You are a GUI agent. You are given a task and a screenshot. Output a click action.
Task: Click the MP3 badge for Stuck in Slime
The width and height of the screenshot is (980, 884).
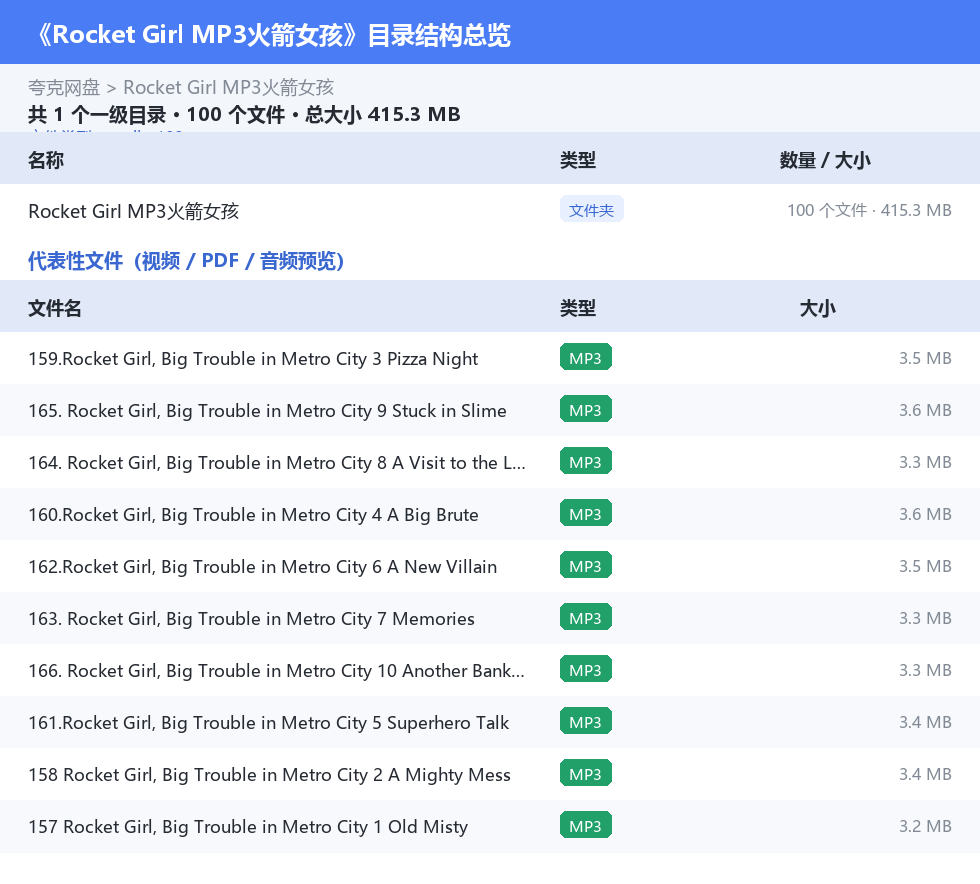[x=586, y=409]
